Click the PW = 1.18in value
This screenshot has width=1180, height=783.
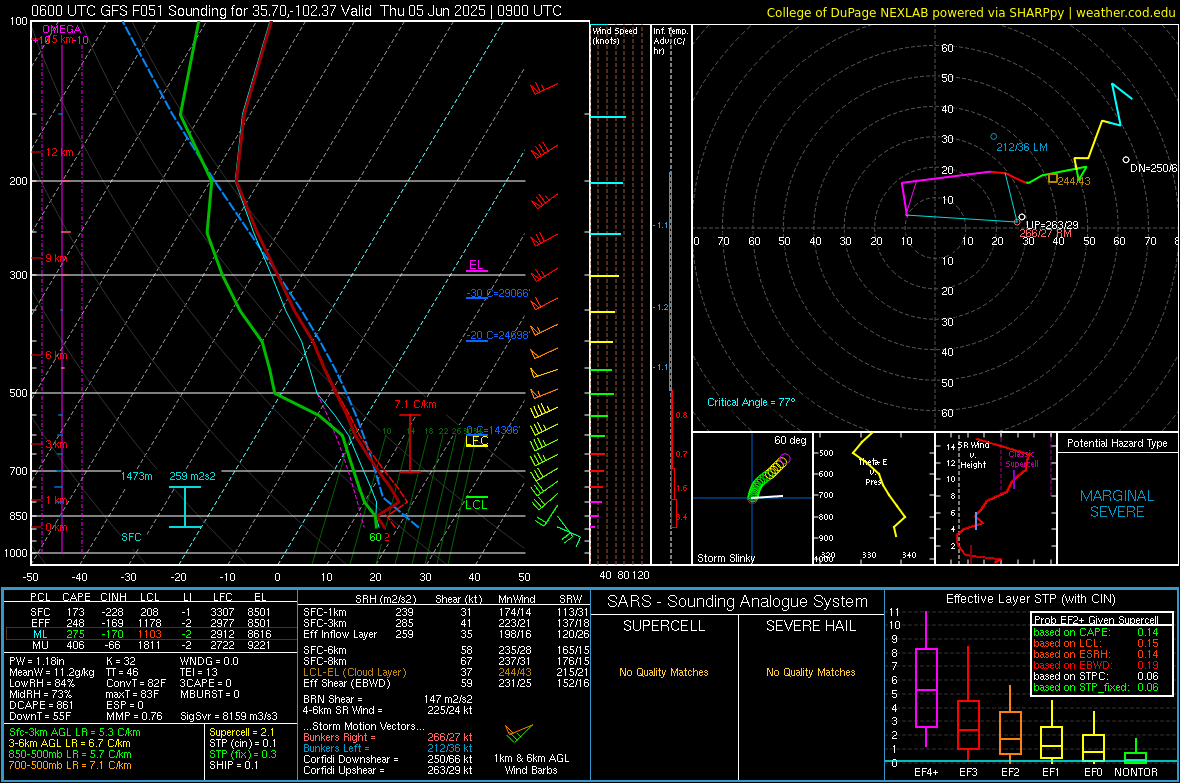[37, 661]
